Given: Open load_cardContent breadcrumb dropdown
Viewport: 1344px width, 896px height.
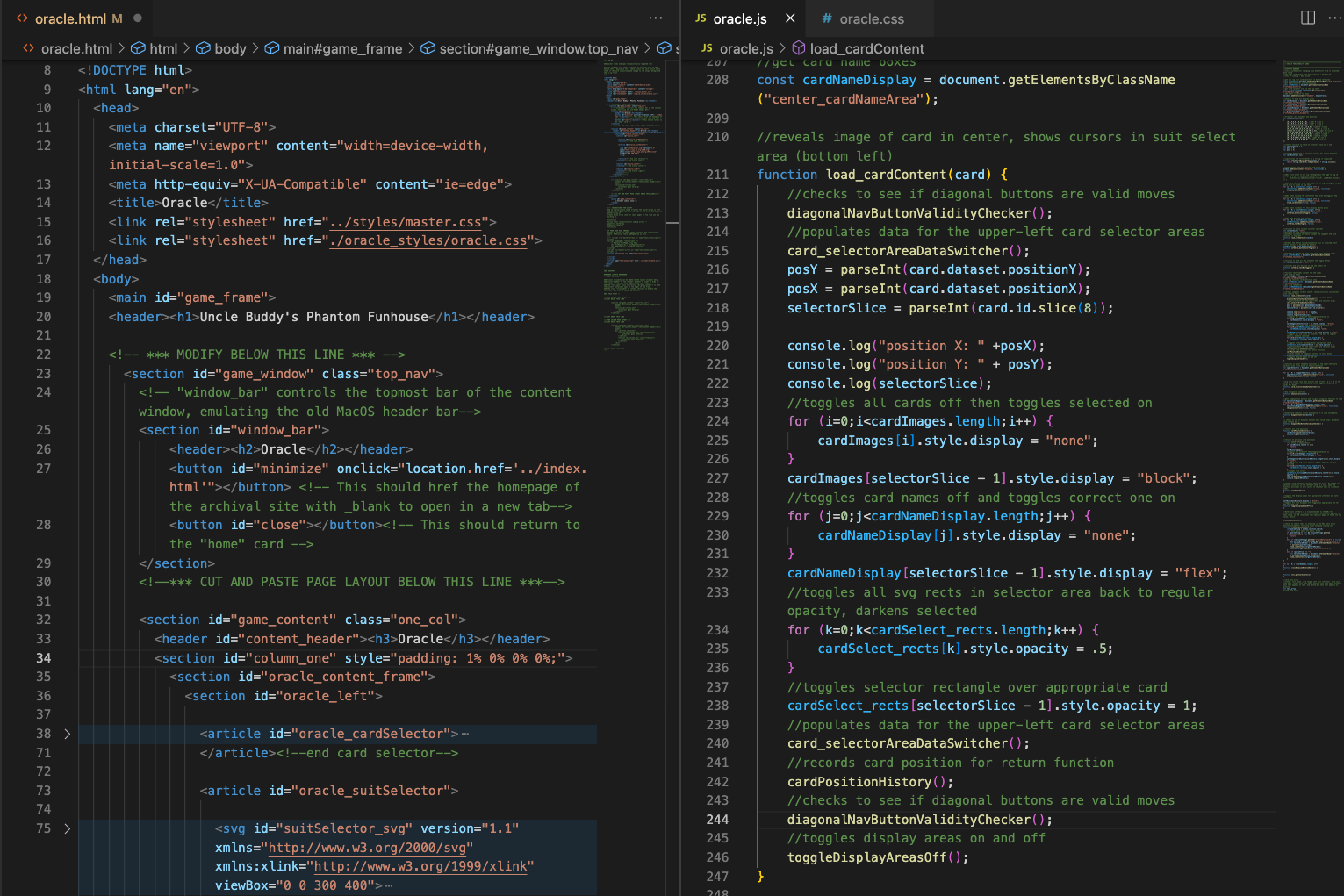Looking at the screenshot, I should 866,48.
